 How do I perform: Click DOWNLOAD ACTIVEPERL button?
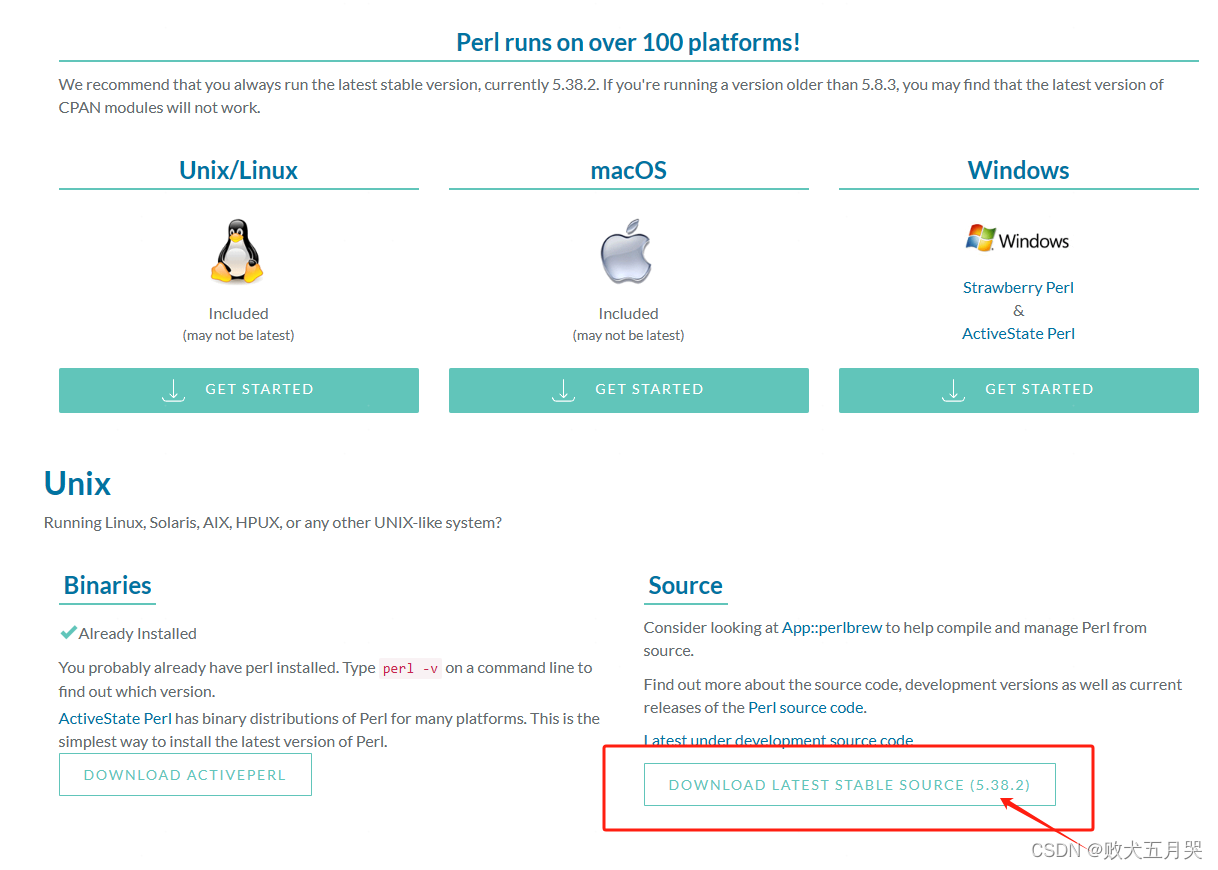click(185, 775)
